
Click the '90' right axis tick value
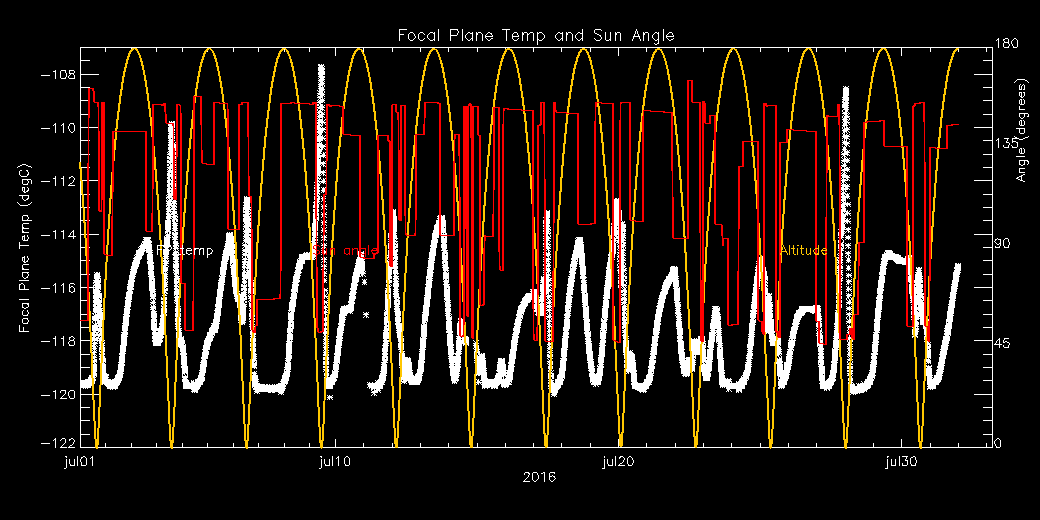[x=1002, y=244]
